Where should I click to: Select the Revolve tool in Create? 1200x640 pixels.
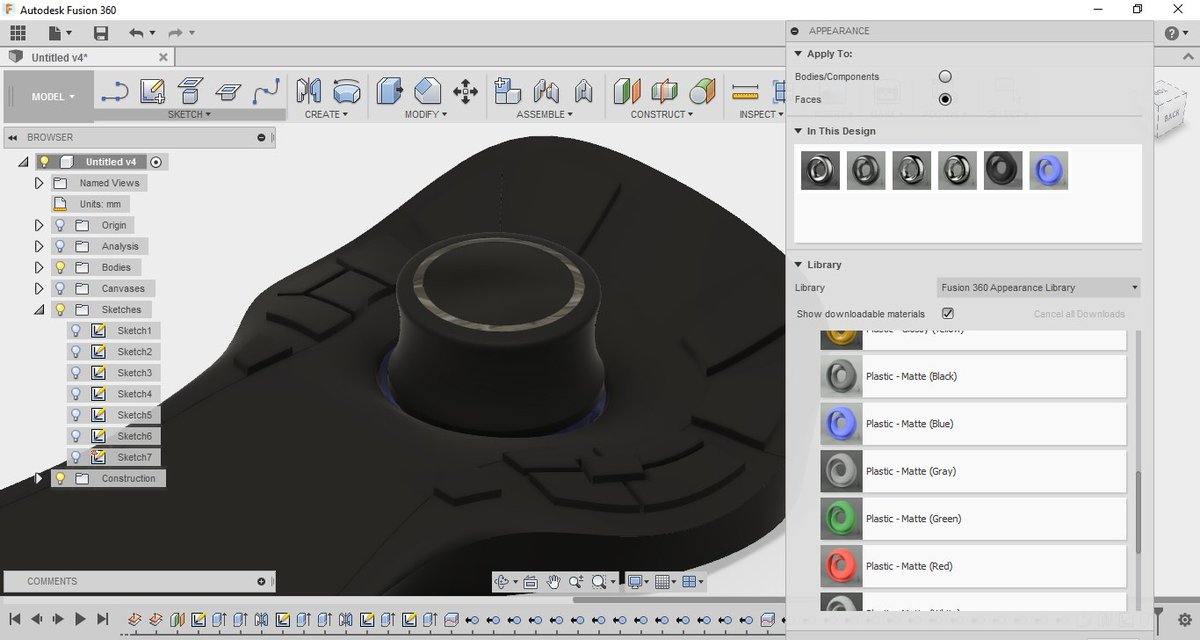click(x=347, y=92)
